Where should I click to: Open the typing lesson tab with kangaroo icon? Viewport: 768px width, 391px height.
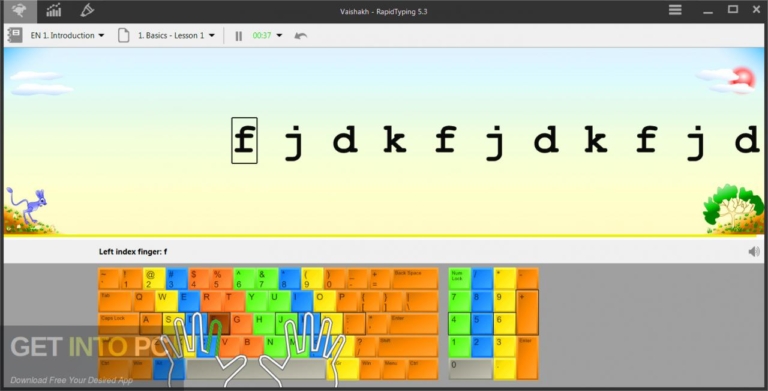click(19, 11)
